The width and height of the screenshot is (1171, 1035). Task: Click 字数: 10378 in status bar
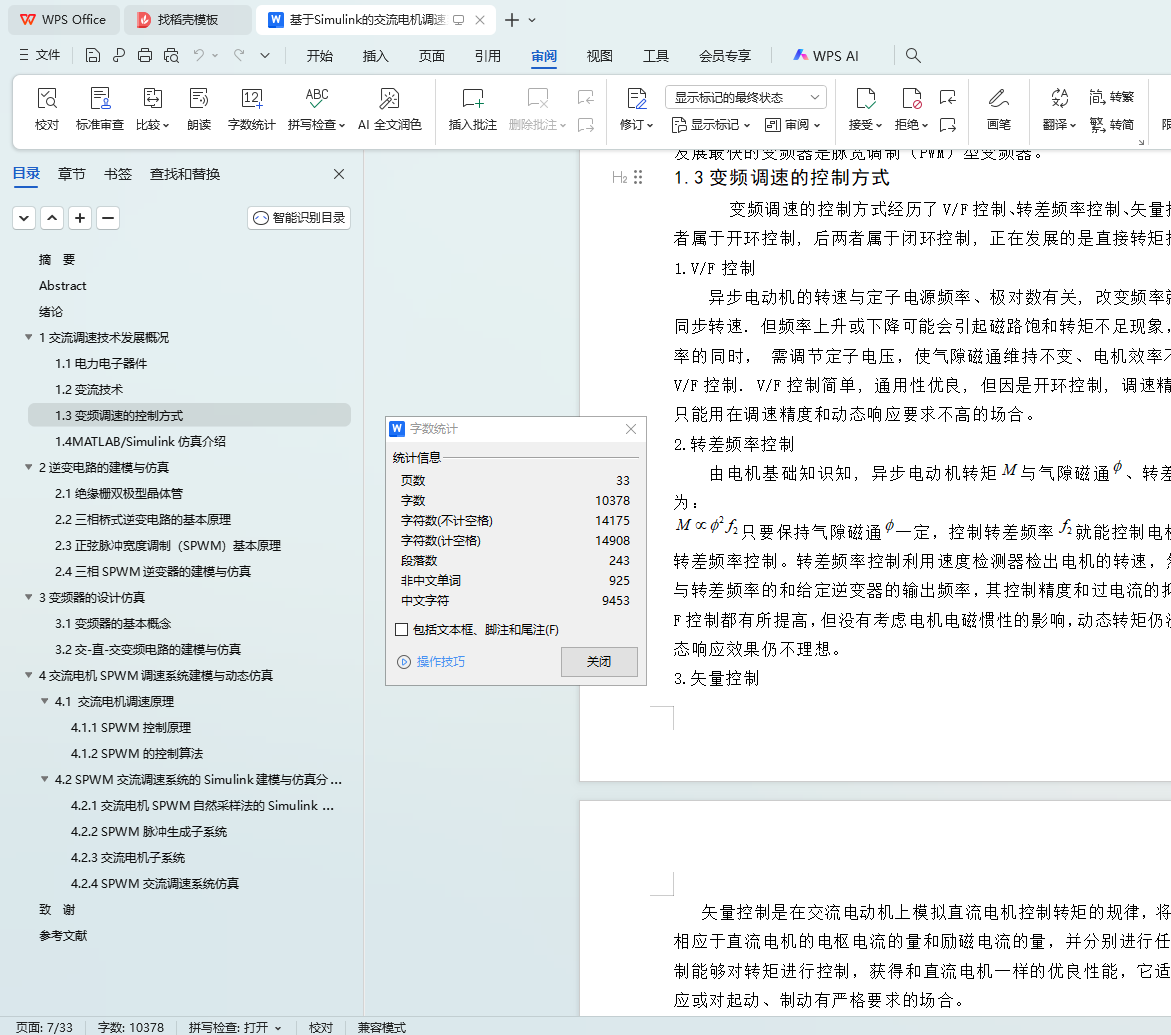[131, 1028]
